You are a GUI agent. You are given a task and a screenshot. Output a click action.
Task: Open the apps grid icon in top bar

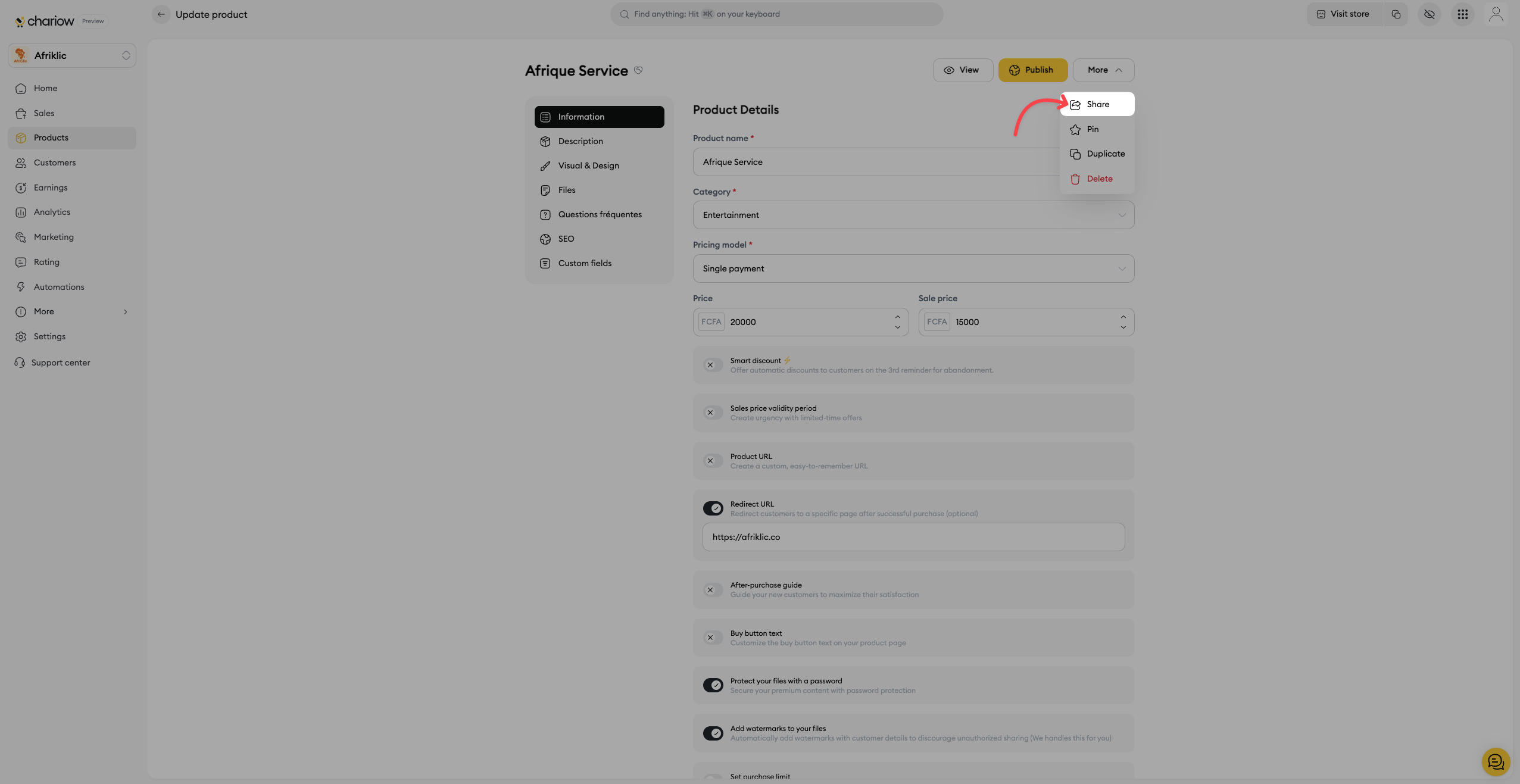pyautogui.click(x=1462, y=14)
